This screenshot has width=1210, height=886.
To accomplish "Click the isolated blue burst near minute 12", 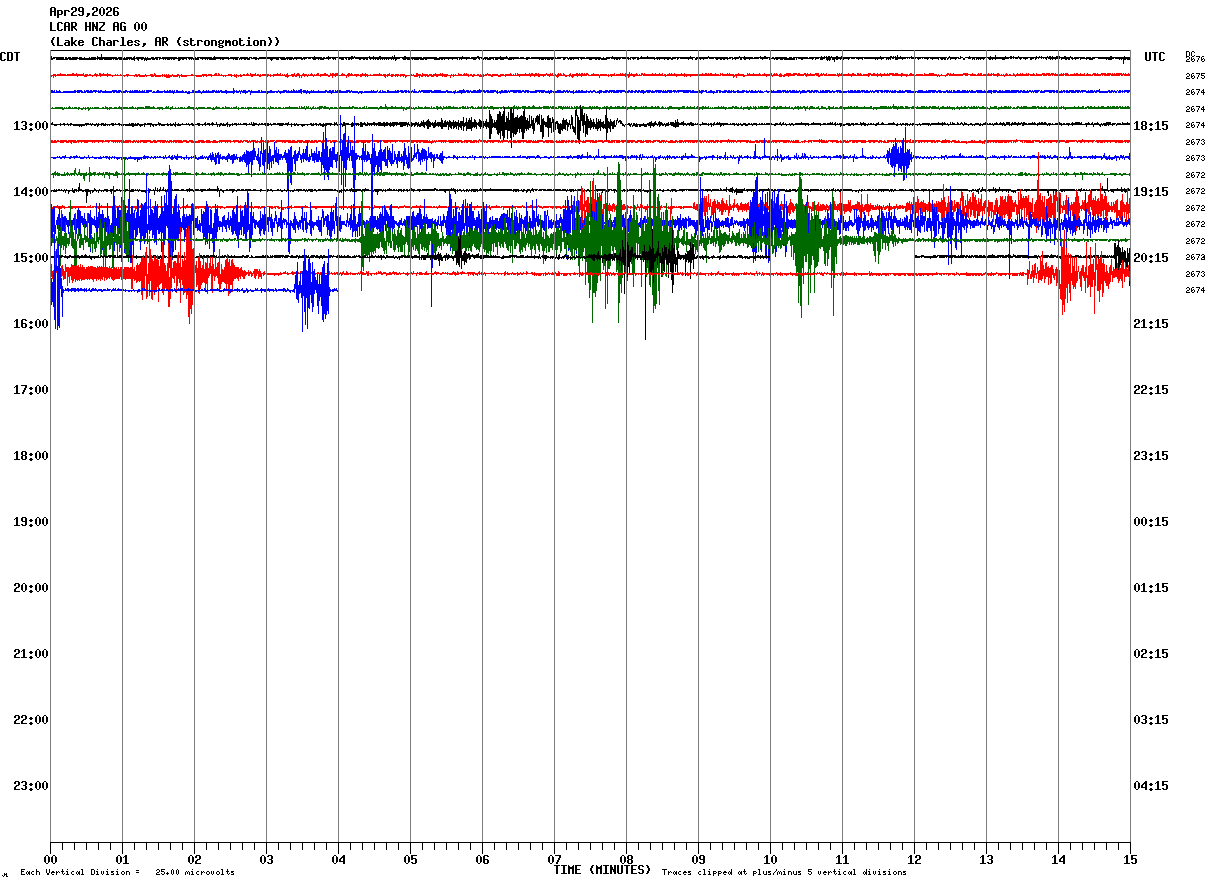I will point(899,157).
